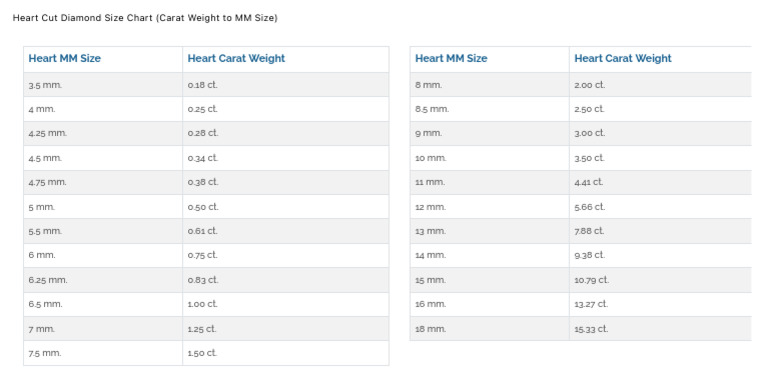Viewport: 768px width, 373px height.
Task: Click the '5.66 ct.' cell
Action: (660, 207)
